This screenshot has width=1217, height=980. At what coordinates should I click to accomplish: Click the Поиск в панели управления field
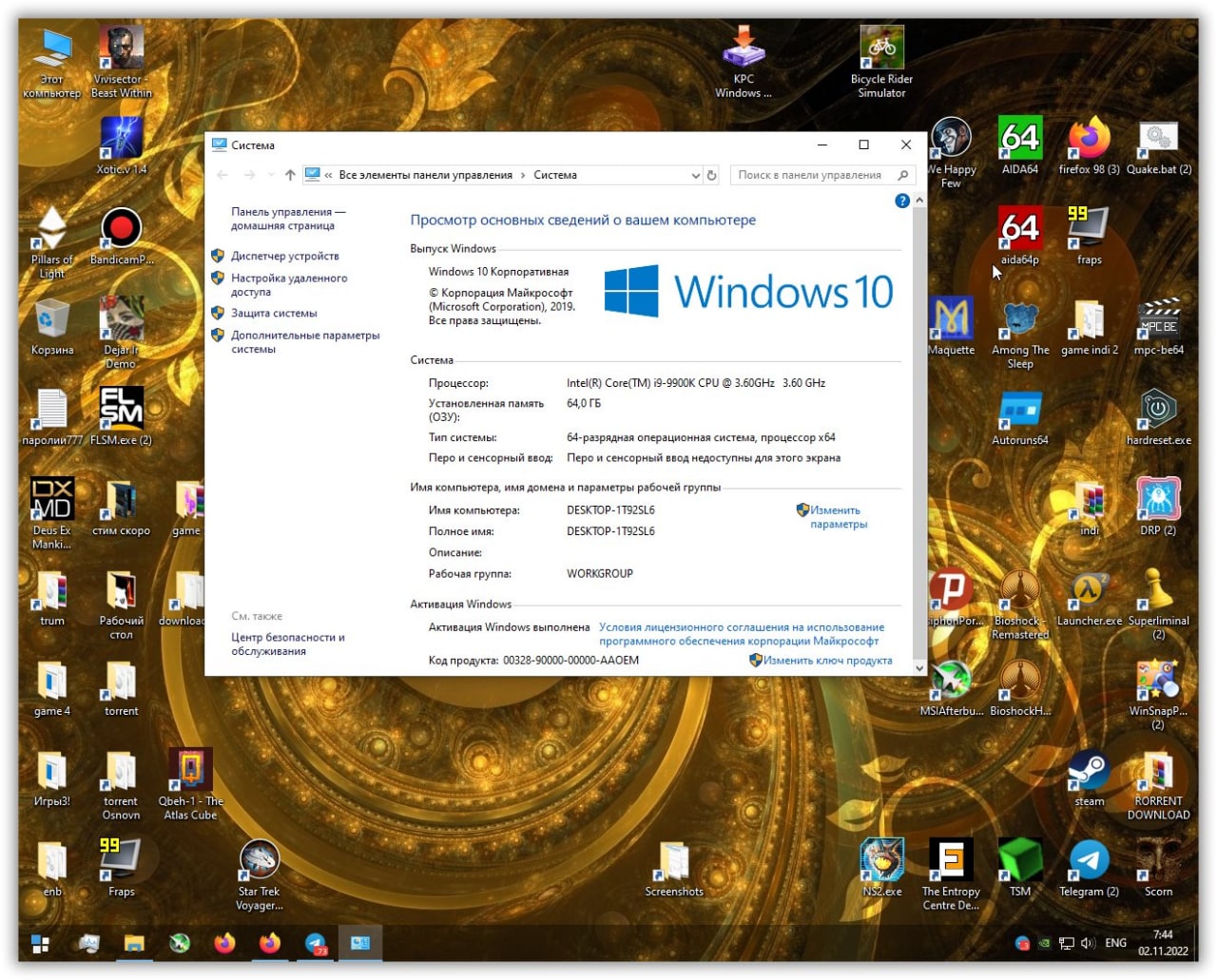pyautogui.click(x=822, y=175)
